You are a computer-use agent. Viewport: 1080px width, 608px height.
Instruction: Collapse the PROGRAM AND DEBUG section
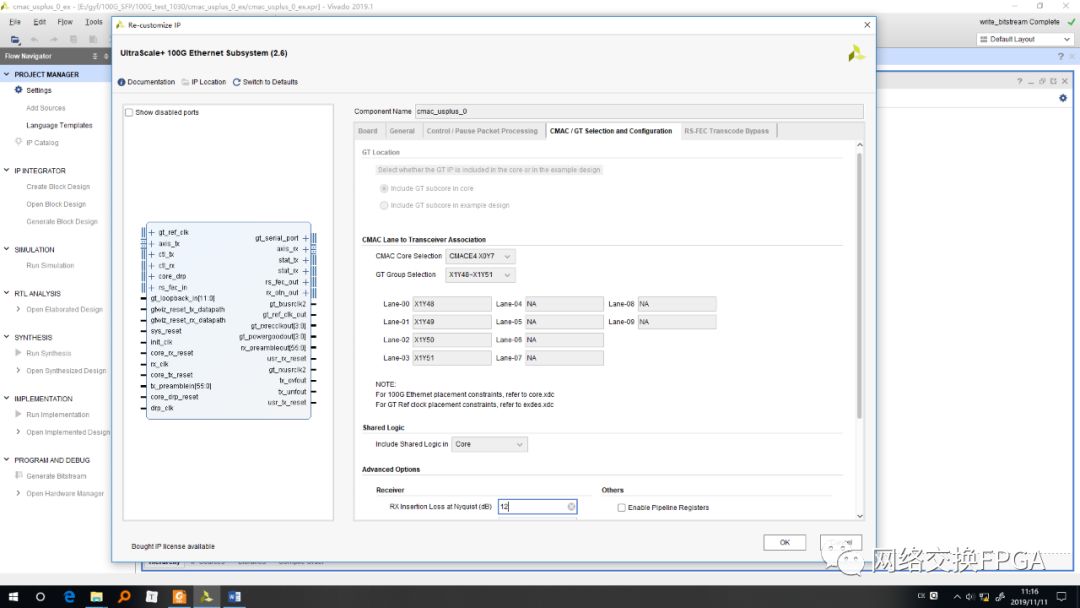[x=7, y=459]
